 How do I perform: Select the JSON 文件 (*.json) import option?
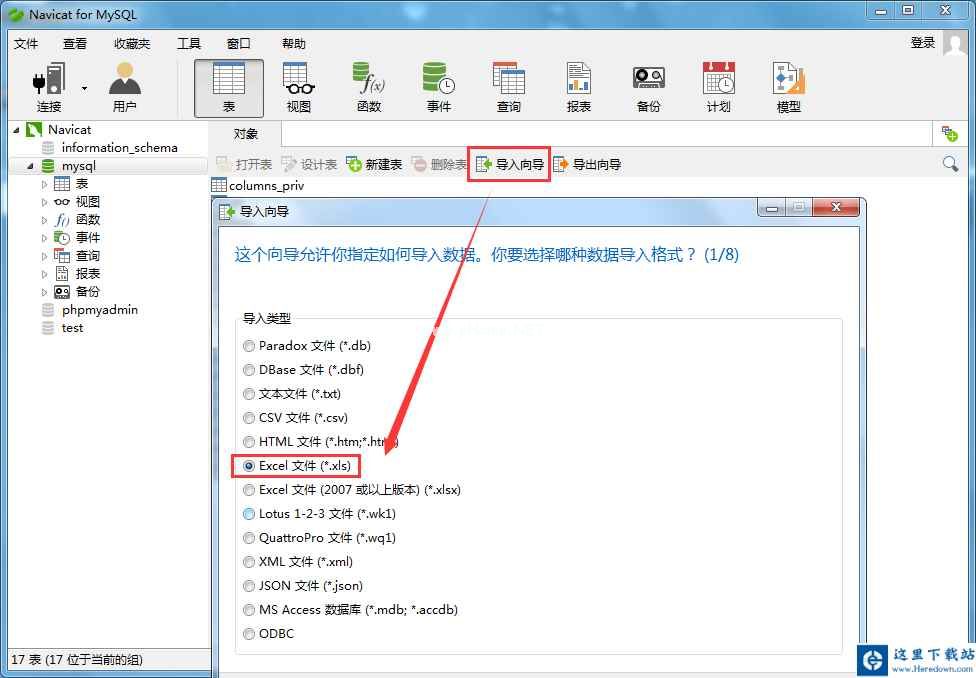[x=248, y=585]
